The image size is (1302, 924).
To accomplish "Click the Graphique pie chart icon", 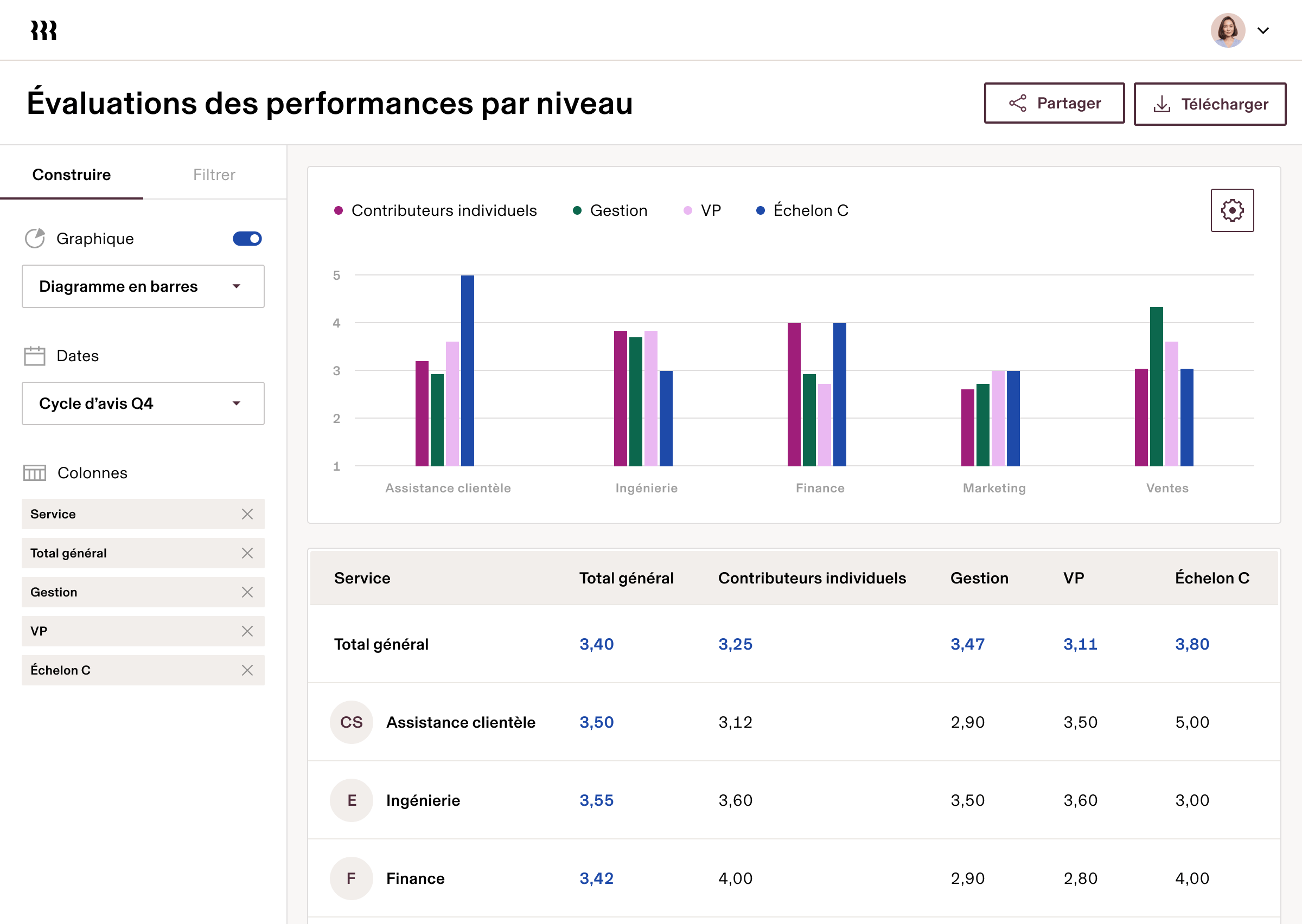I will (x=35, y=239).
